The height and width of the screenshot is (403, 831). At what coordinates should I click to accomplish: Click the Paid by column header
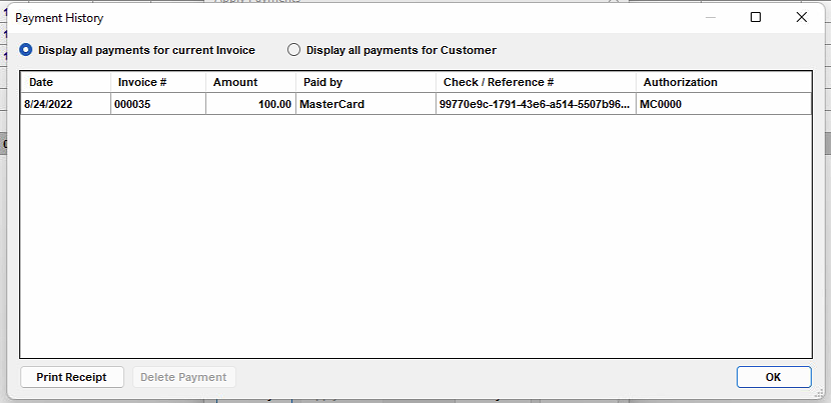click(366, 82)
